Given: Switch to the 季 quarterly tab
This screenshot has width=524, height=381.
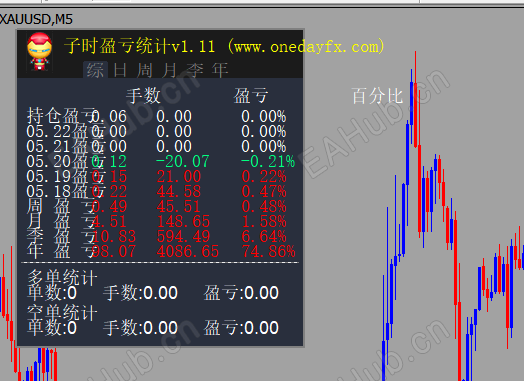Looking at the screenshot, I should 195,70.
